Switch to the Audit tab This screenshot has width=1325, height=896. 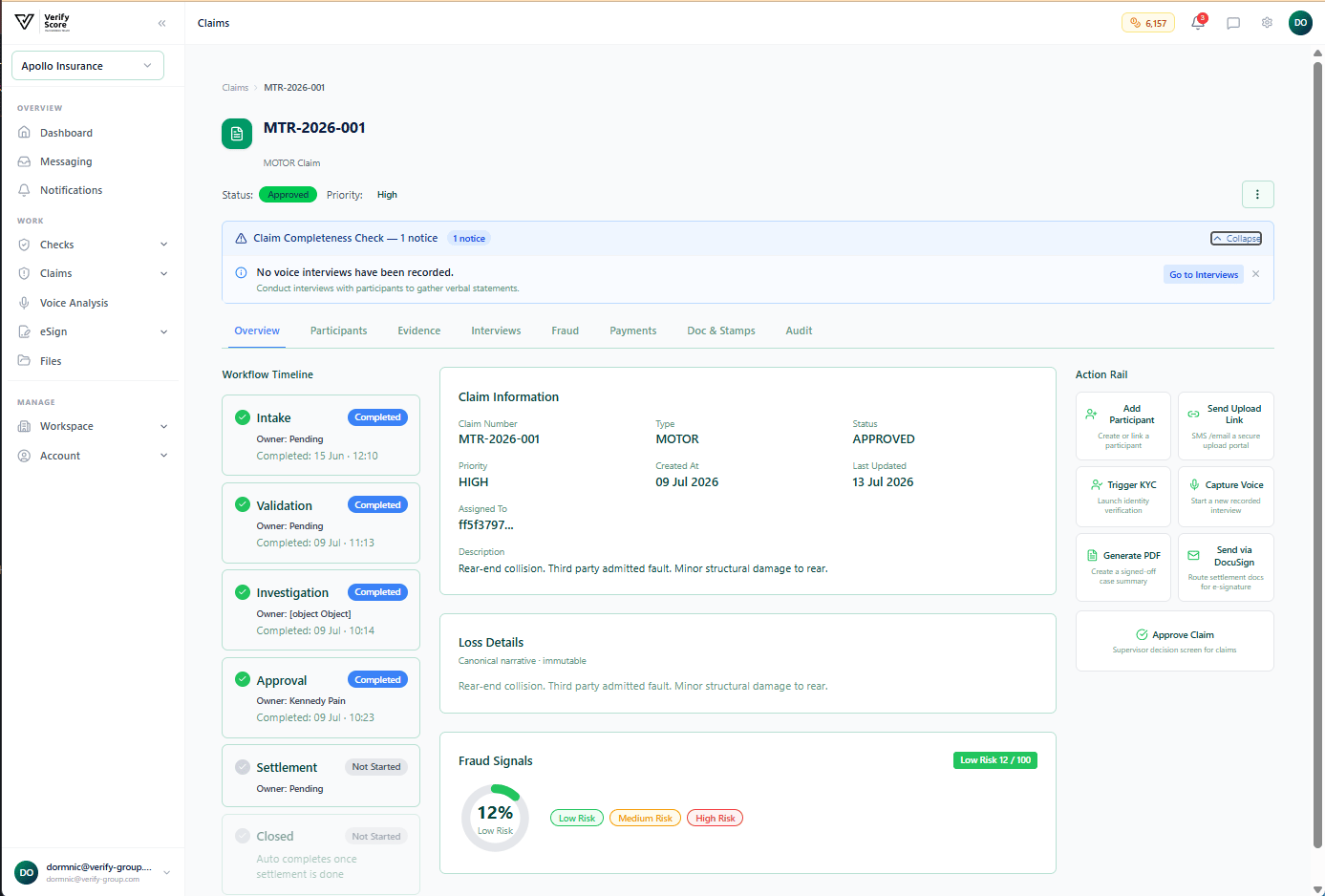[x=799, y=331]
